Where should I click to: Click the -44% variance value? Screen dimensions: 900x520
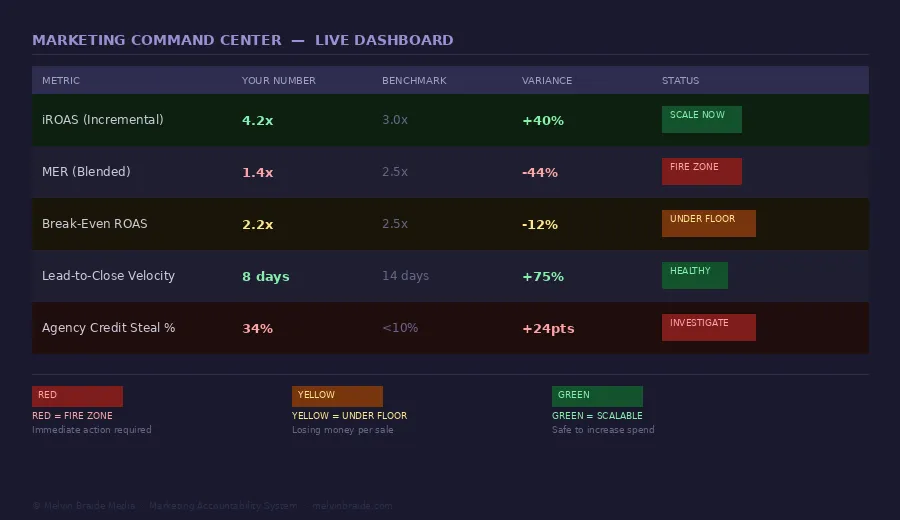point(540,172)
